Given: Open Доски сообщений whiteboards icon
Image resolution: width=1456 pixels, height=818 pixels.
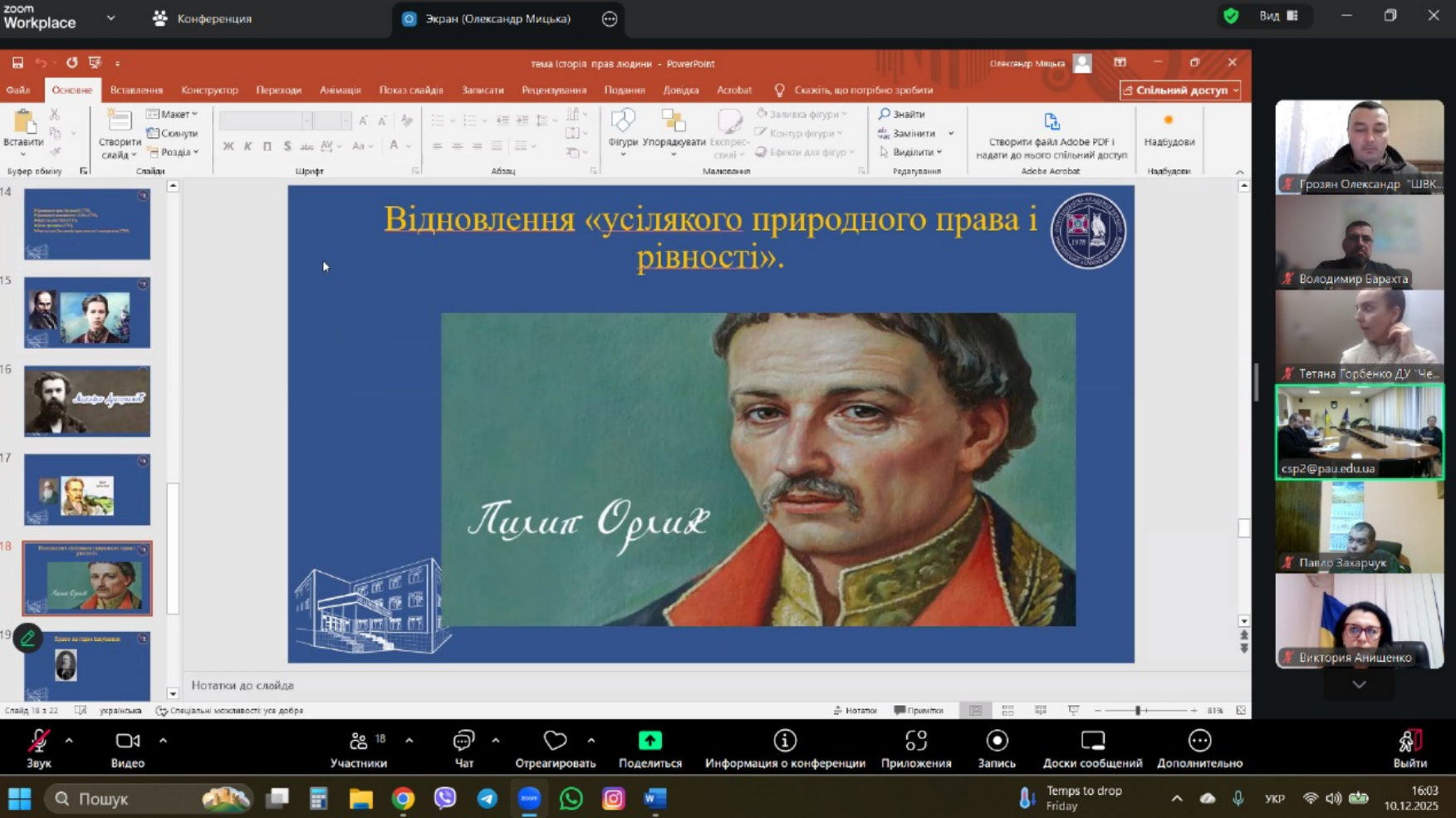Looking at the screenshot, I should pyautogui.click(x=1091, y=741).
